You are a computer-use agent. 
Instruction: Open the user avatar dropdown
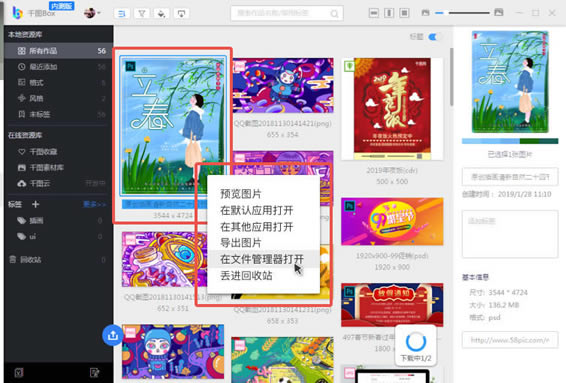(92, 13)
